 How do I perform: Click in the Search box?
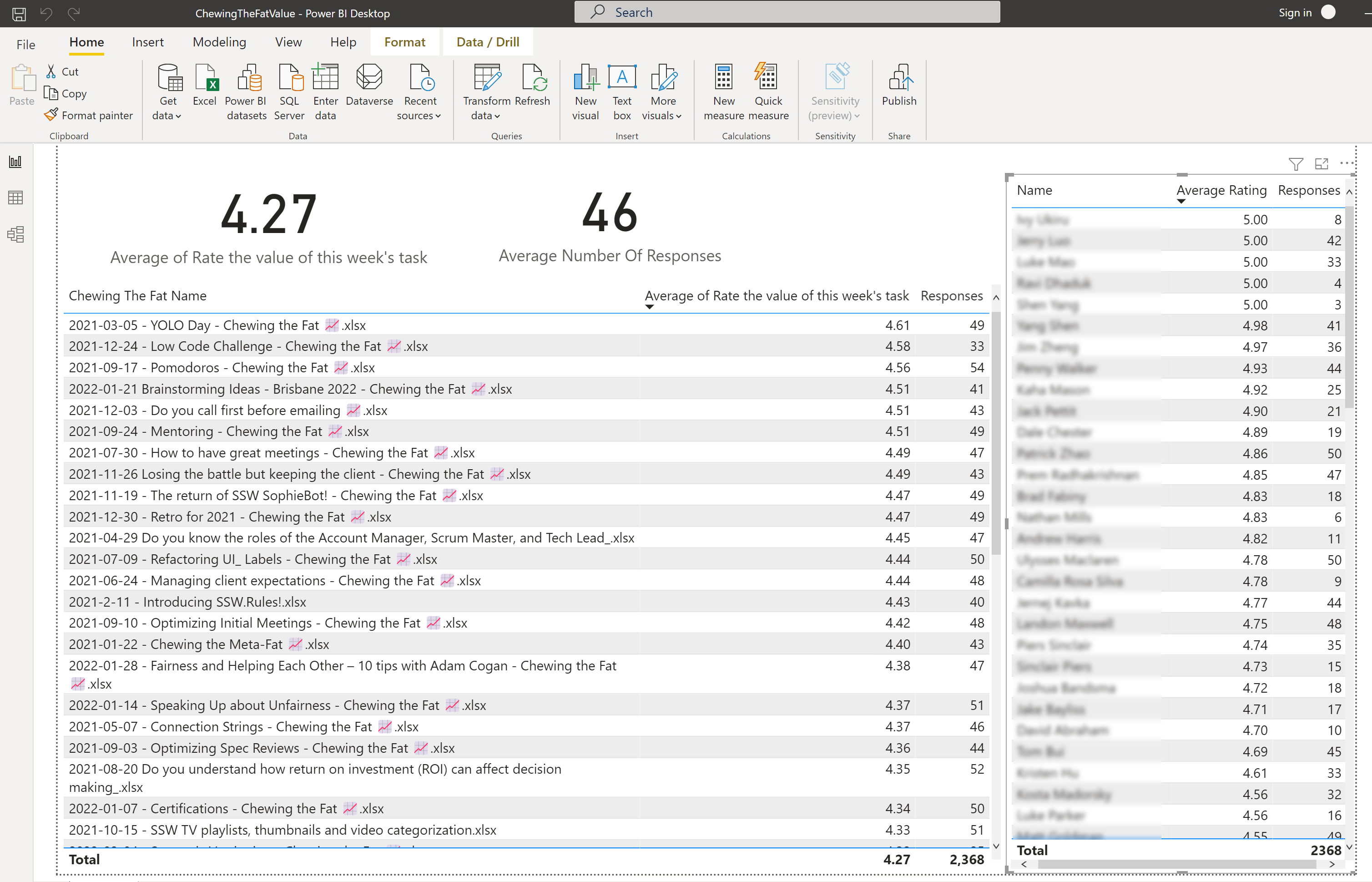pyautogui.click(x=787, y=12)
